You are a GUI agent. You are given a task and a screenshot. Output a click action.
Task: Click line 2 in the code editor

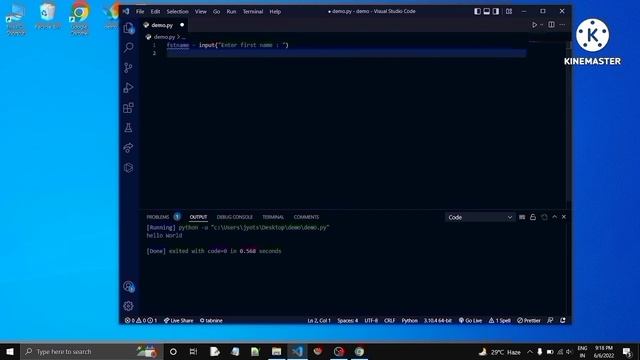346,53
